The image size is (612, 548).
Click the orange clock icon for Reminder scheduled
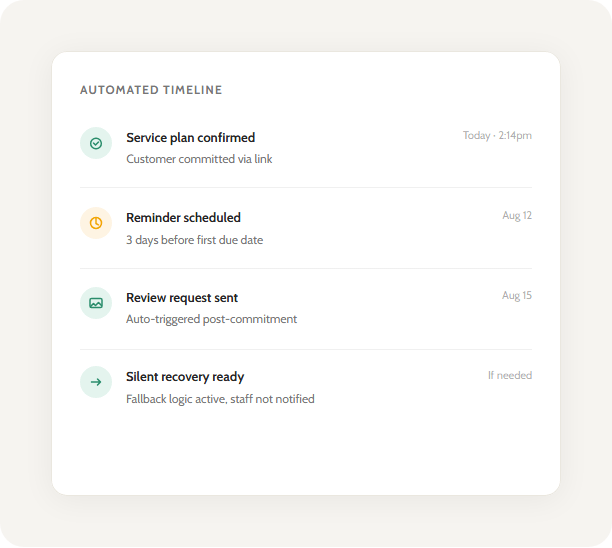tap(96, 223)
